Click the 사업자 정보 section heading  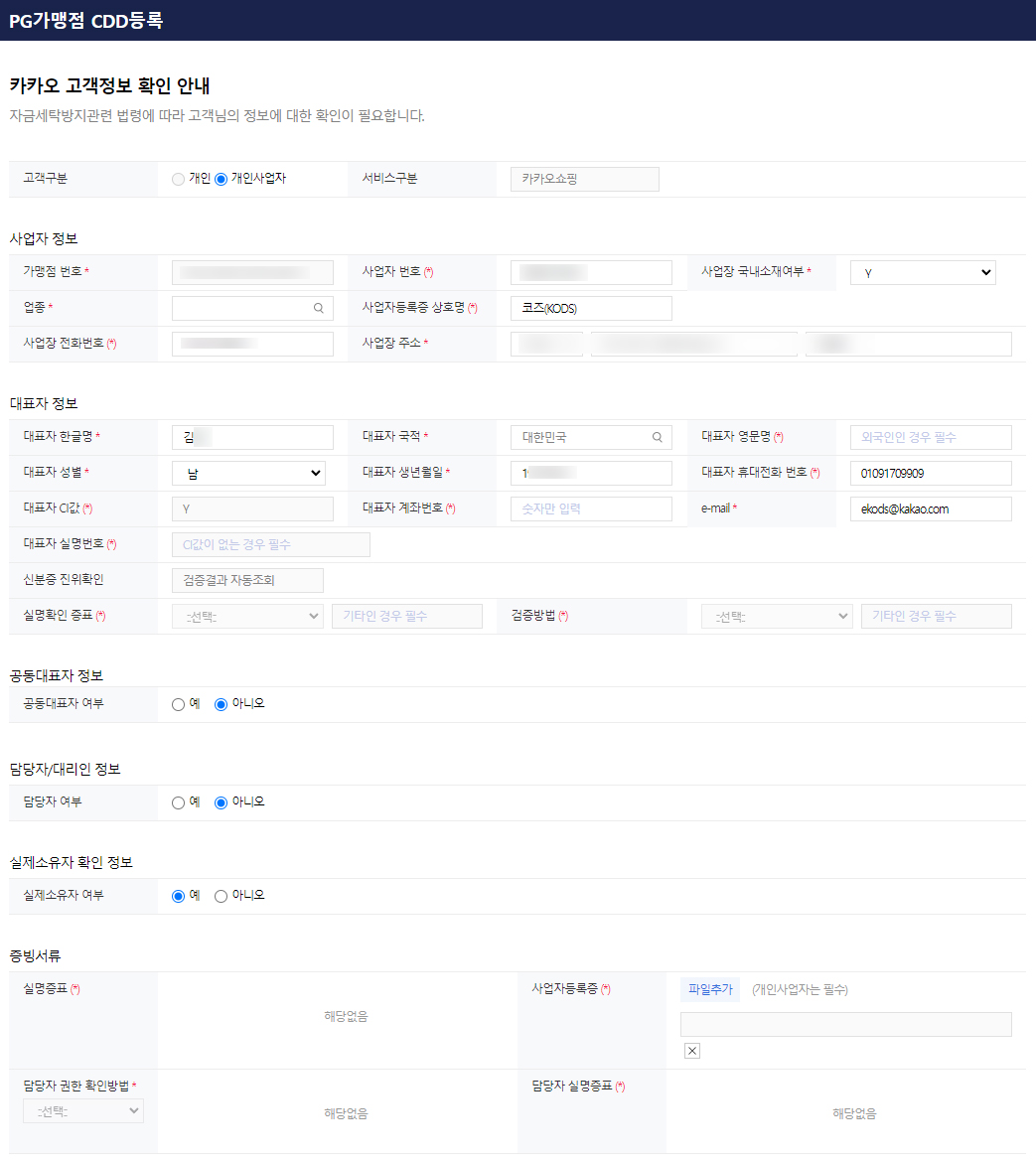(x=44, y=238)
